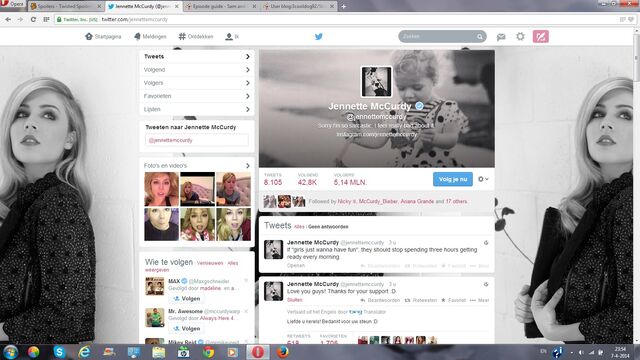640x360 pixels.
Task: Open Meldingen notifications
Action: [x=150, y=36]
